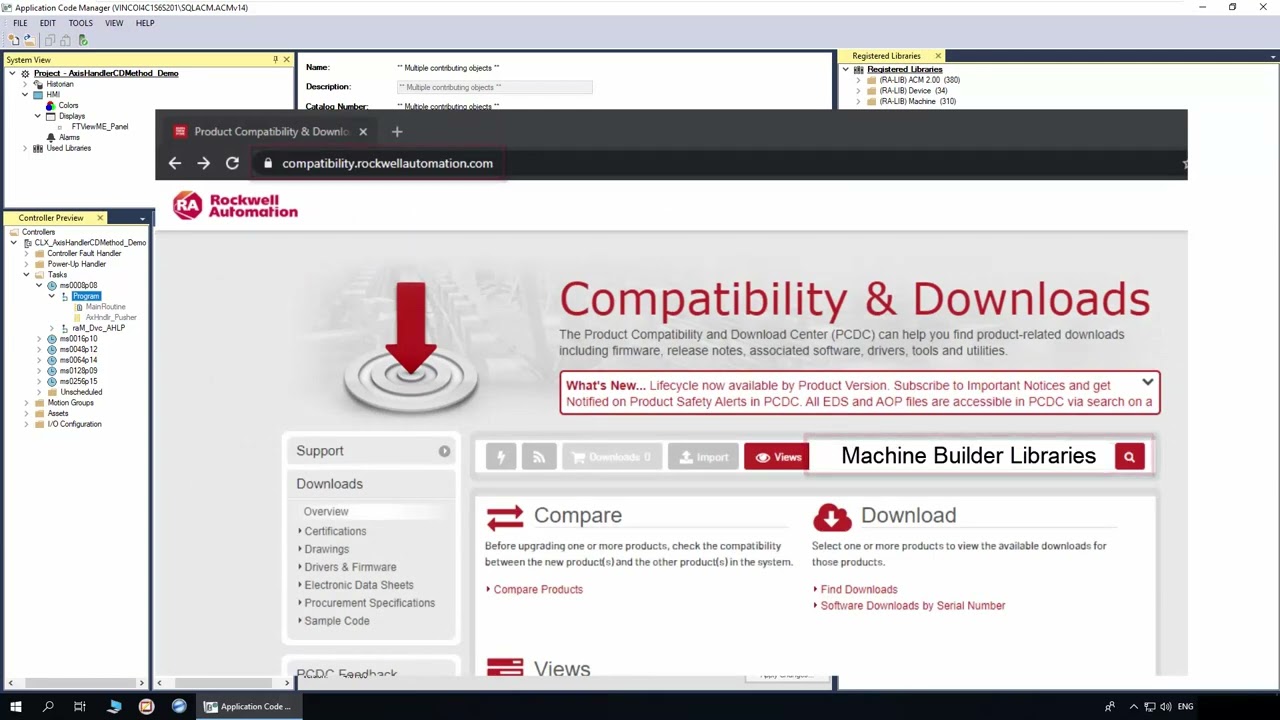Click the red search magnifier button
The image size is (1280, 720).
click(1129, 457)
